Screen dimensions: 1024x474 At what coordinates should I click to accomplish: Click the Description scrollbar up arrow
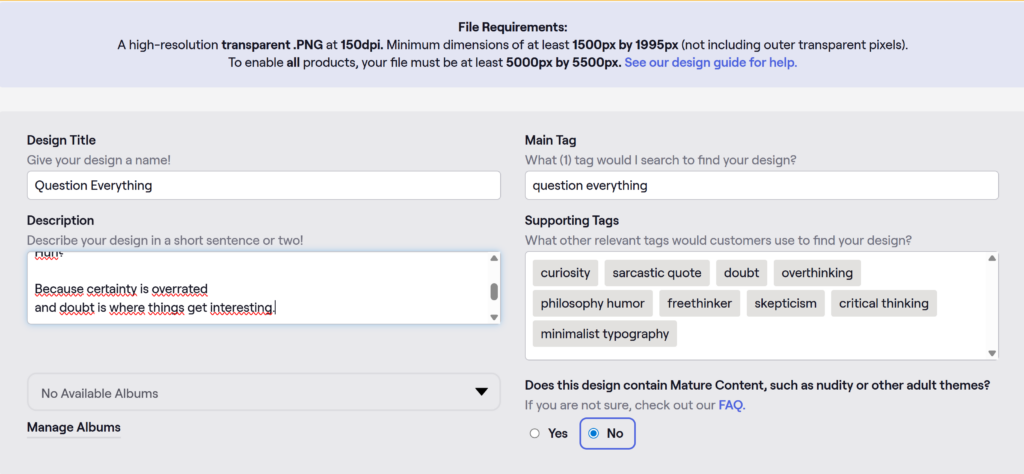point(494,258)
